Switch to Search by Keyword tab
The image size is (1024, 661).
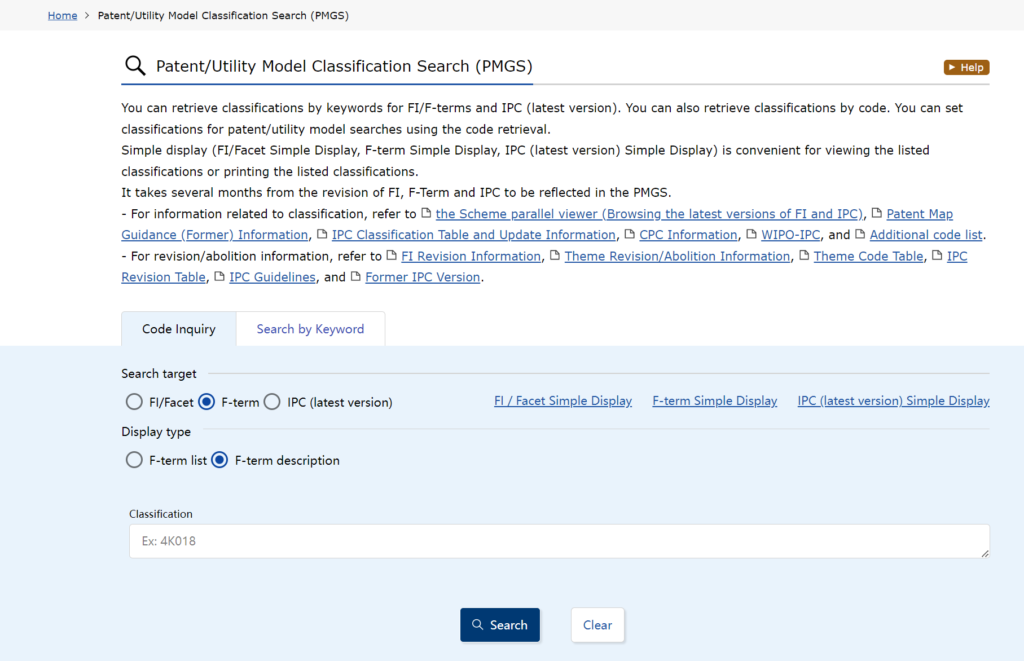310,329
